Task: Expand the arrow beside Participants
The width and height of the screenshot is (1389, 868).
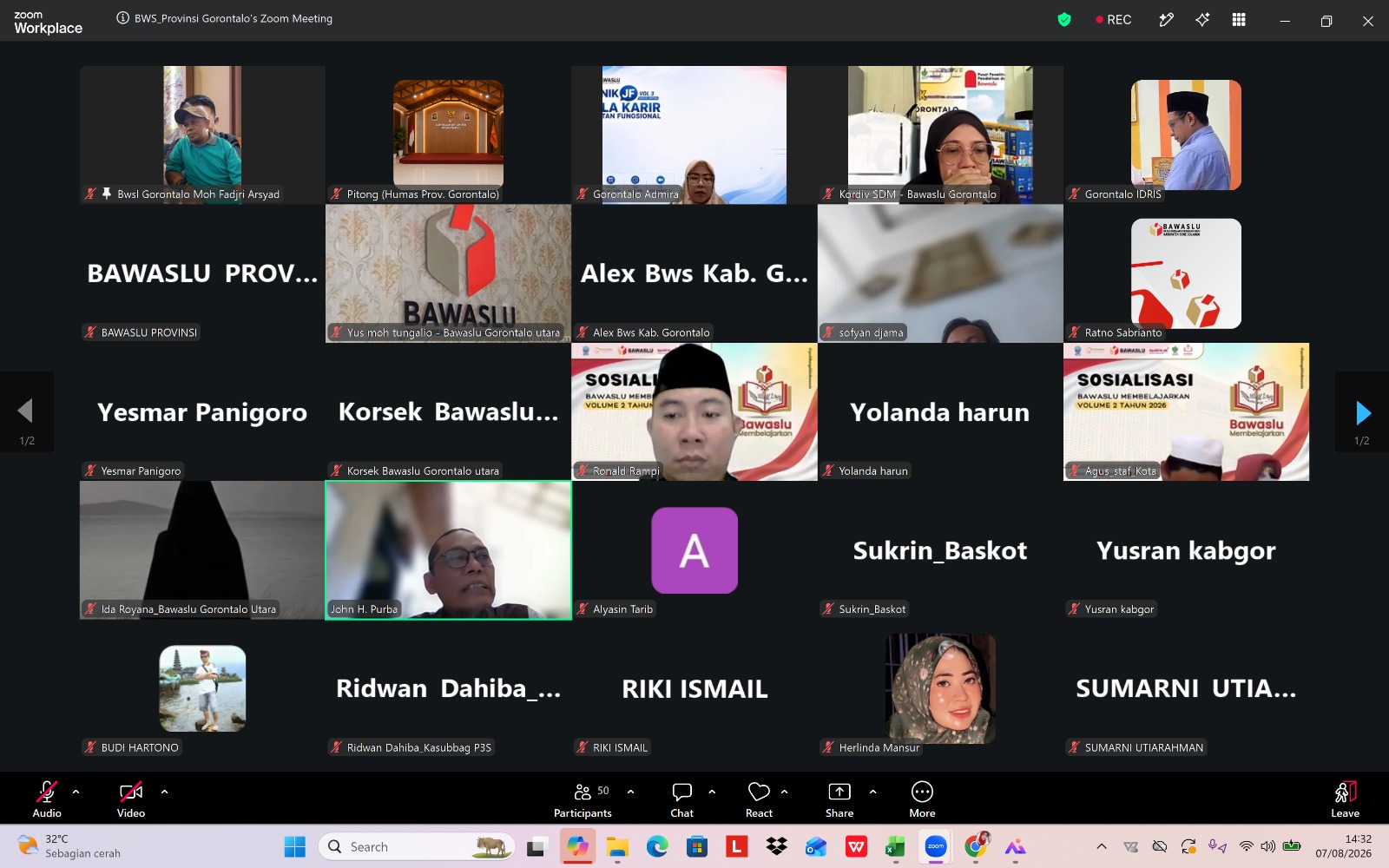Action: (630, 792)
